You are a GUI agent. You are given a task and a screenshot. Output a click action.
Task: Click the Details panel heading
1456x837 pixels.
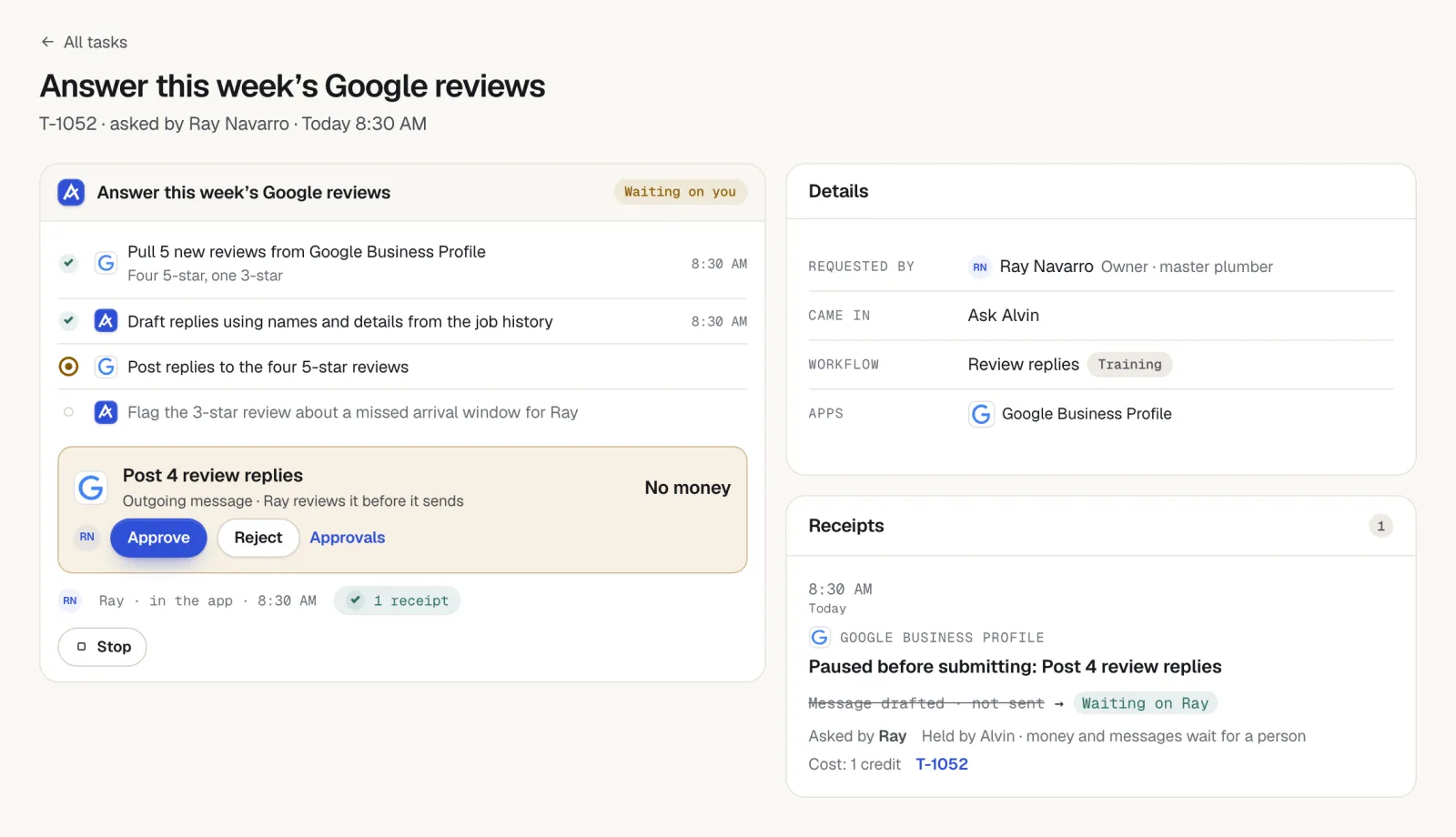[838, 191]
